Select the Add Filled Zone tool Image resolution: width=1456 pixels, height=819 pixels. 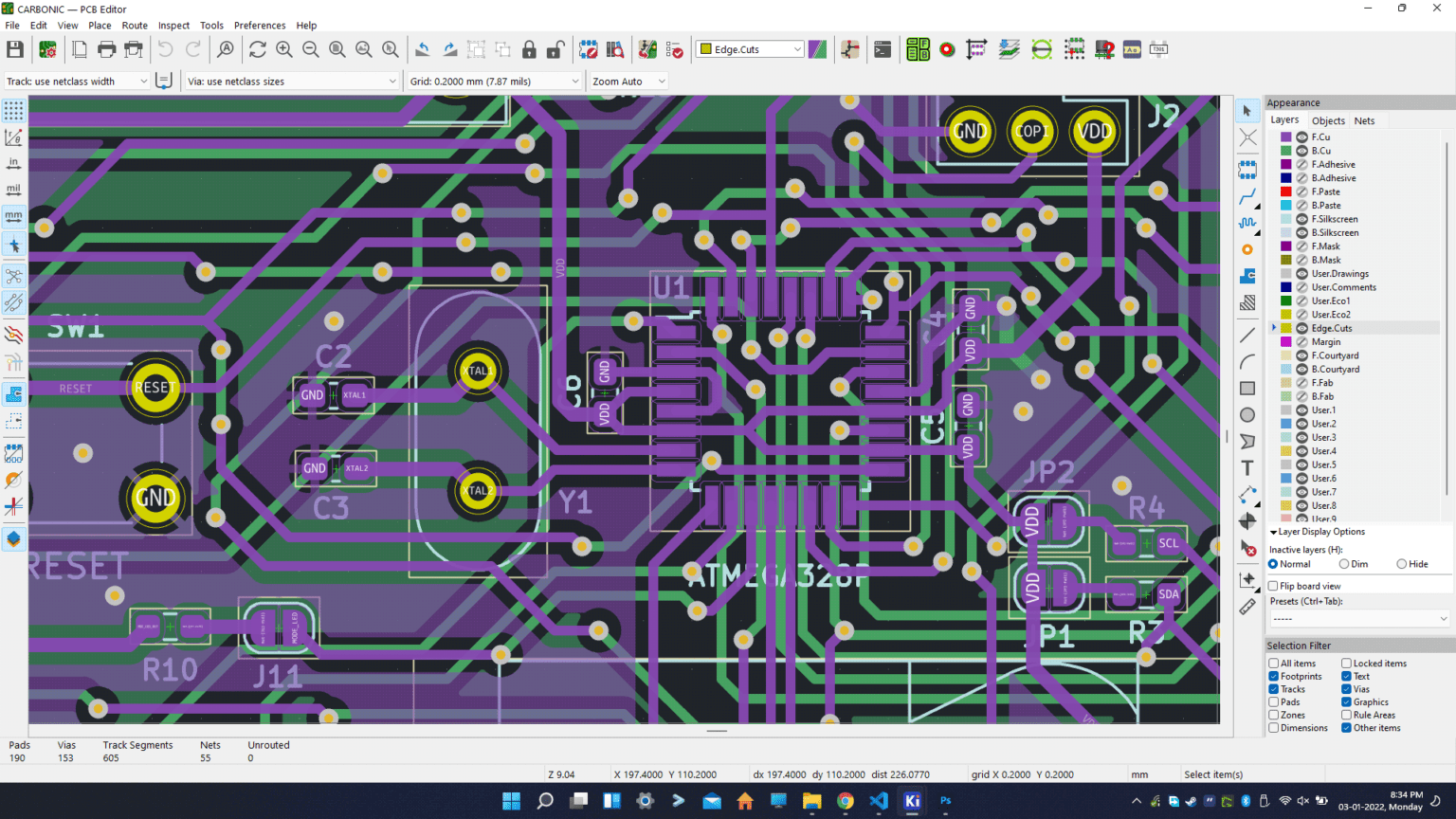coord(1247,276)
